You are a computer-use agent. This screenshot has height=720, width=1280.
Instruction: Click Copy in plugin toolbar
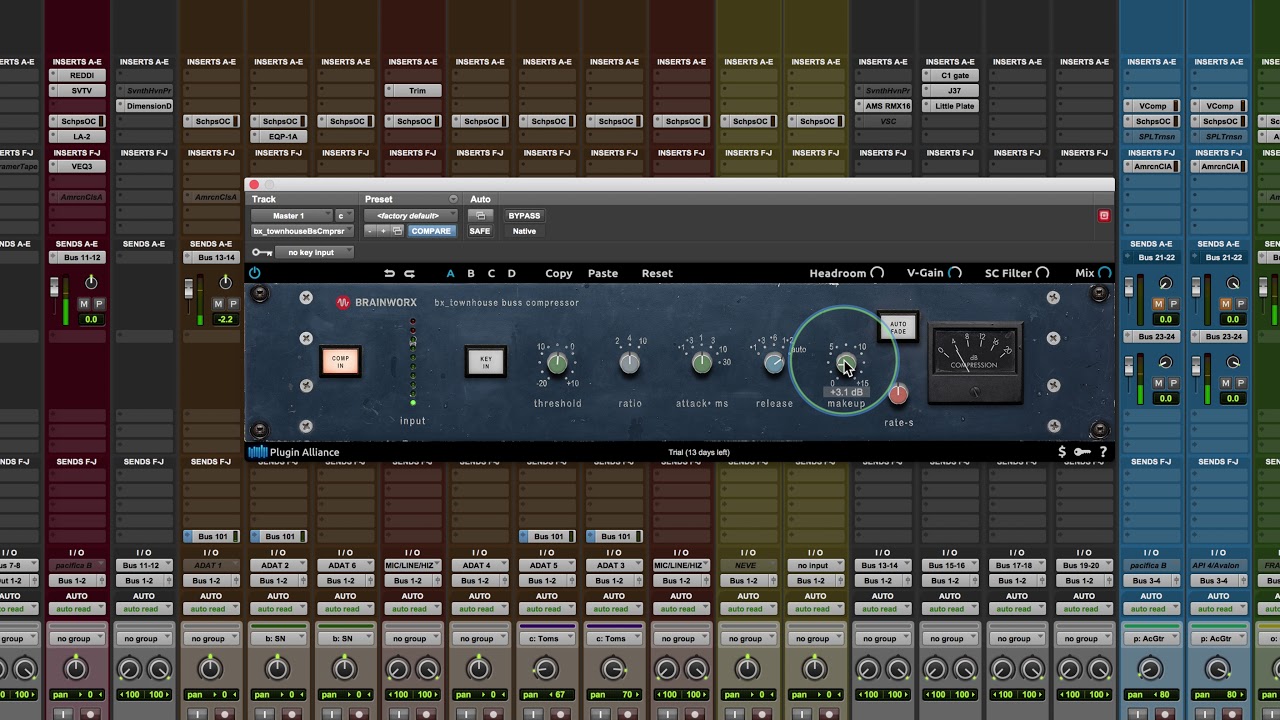(559, 273)
